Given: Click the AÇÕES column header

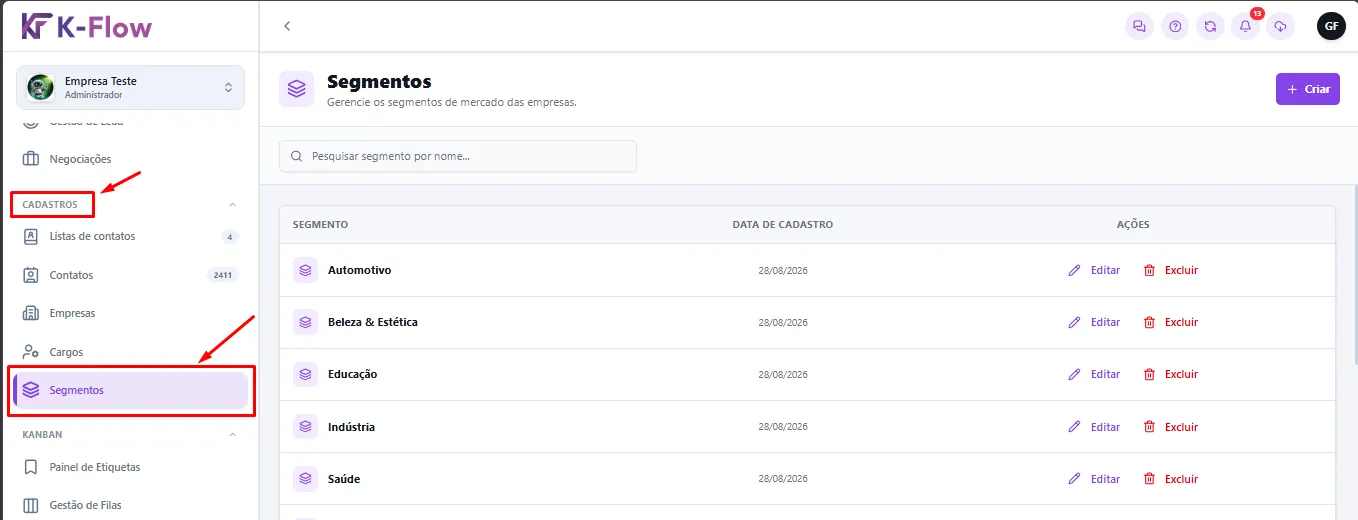Looking at the screenshot, I should [x=1133, y=225].
